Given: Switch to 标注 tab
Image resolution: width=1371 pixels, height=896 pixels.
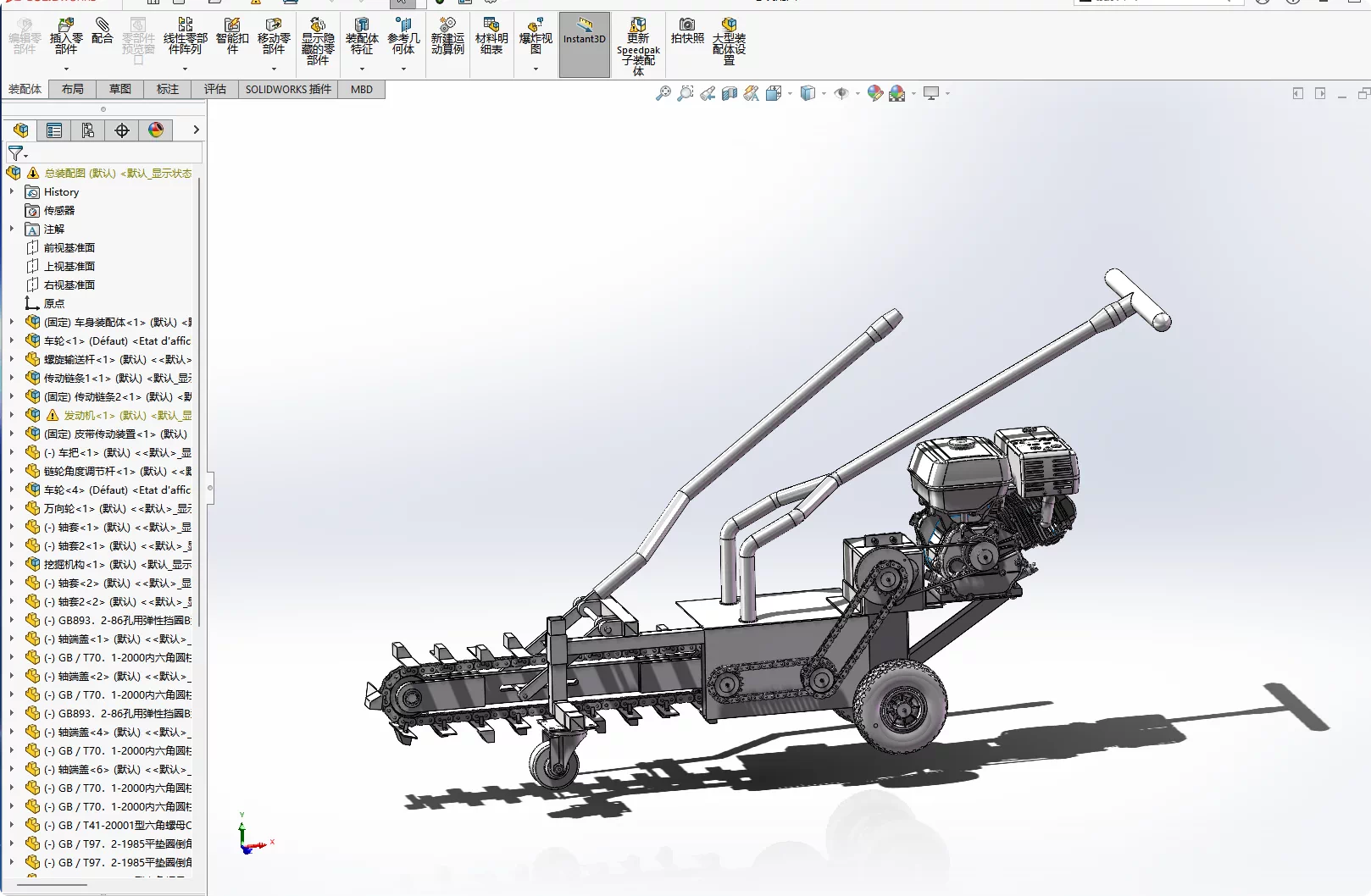Looking at the screenshot, I should (168, 89).
